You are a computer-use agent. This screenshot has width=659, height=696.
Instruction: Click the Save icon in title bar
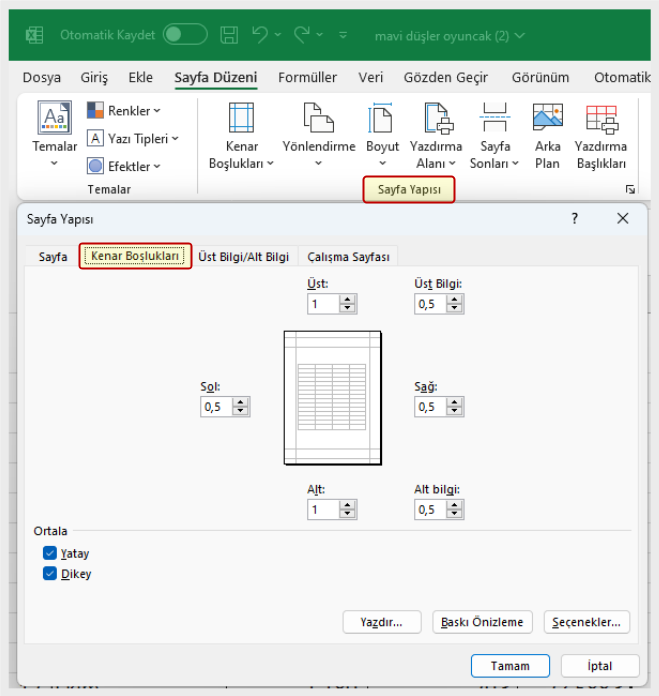point(229,35)
